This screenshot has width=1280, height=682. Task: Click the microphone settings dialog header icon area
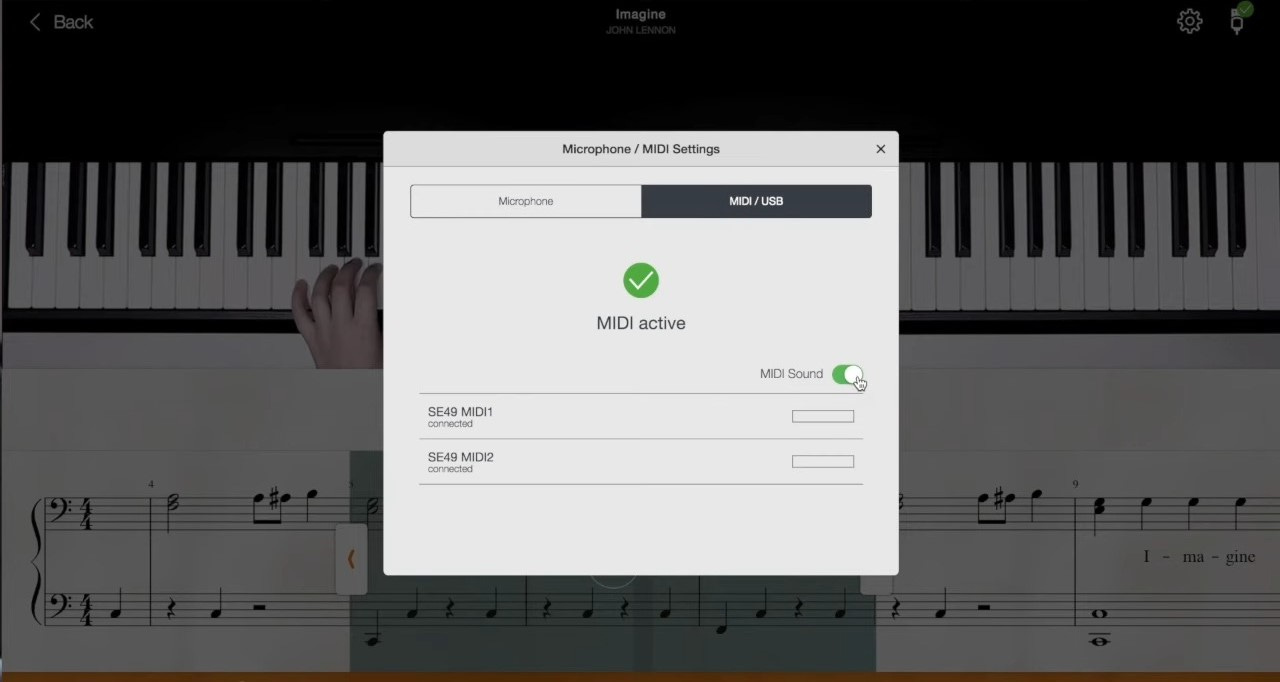point(640,148)
